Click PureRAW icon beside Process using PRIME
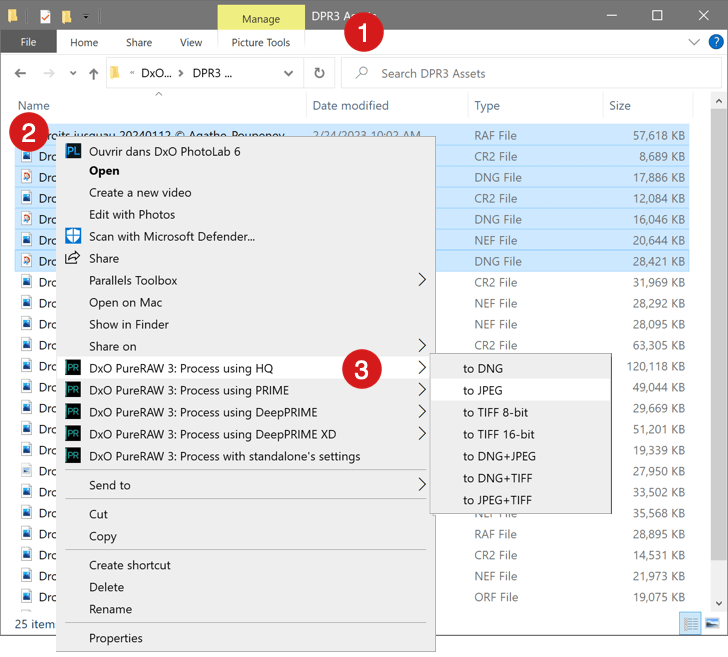This screenshot has height=657, width=728. tap(73, 390)
